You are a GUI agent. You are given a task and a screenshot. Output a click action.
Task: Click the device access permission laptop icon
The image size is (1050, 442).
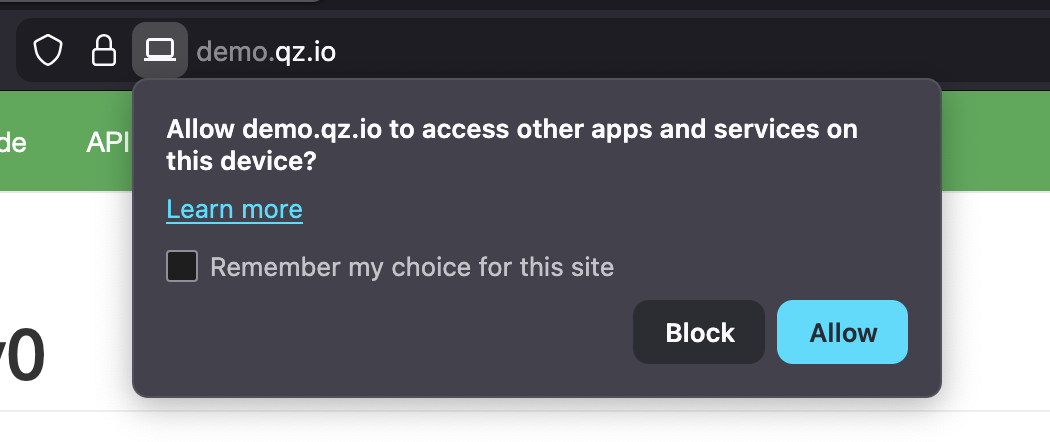[159, 49]
